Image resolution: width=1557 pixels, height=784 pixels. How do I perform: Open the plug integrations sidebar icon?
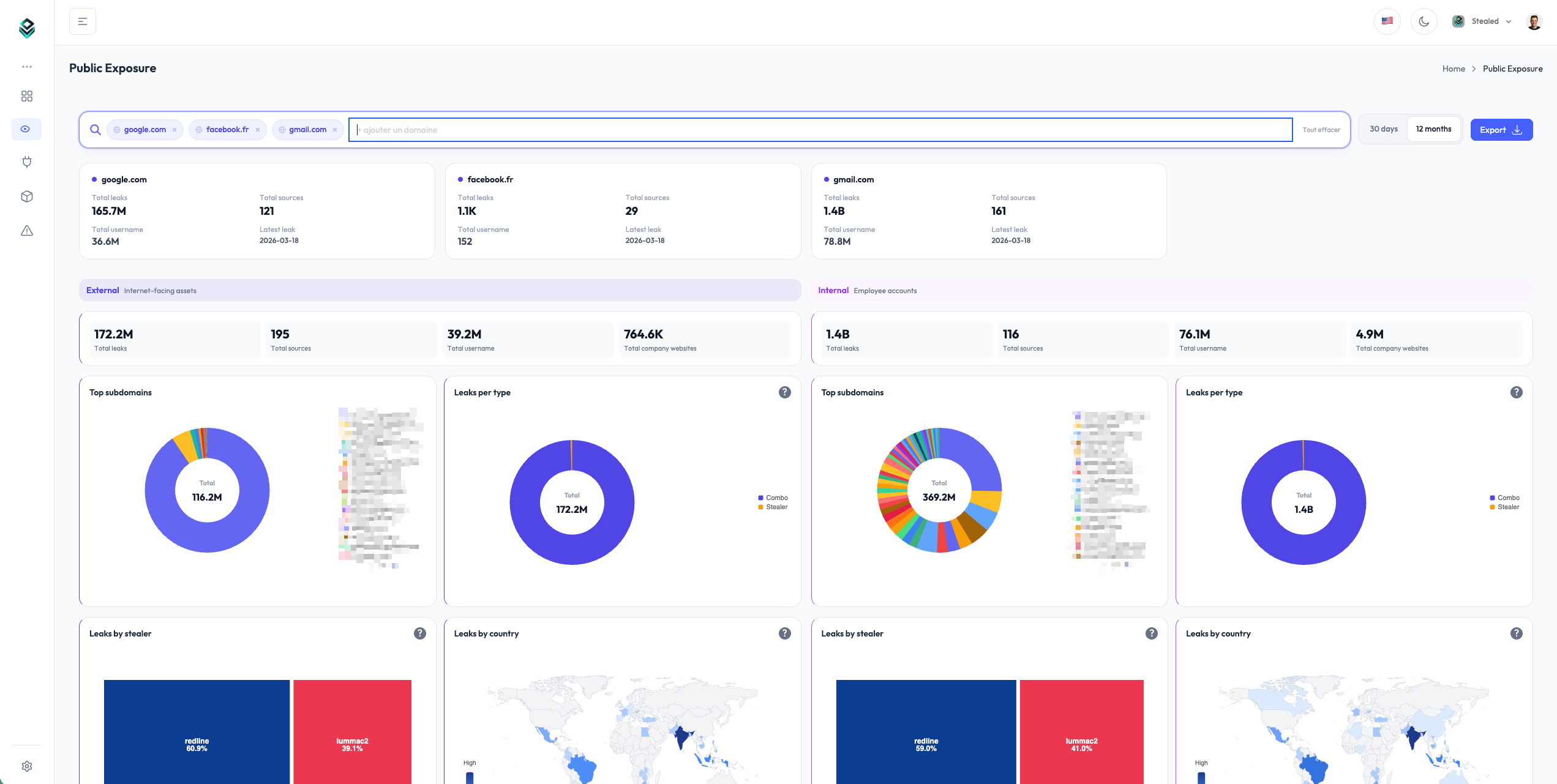[27, 162]
